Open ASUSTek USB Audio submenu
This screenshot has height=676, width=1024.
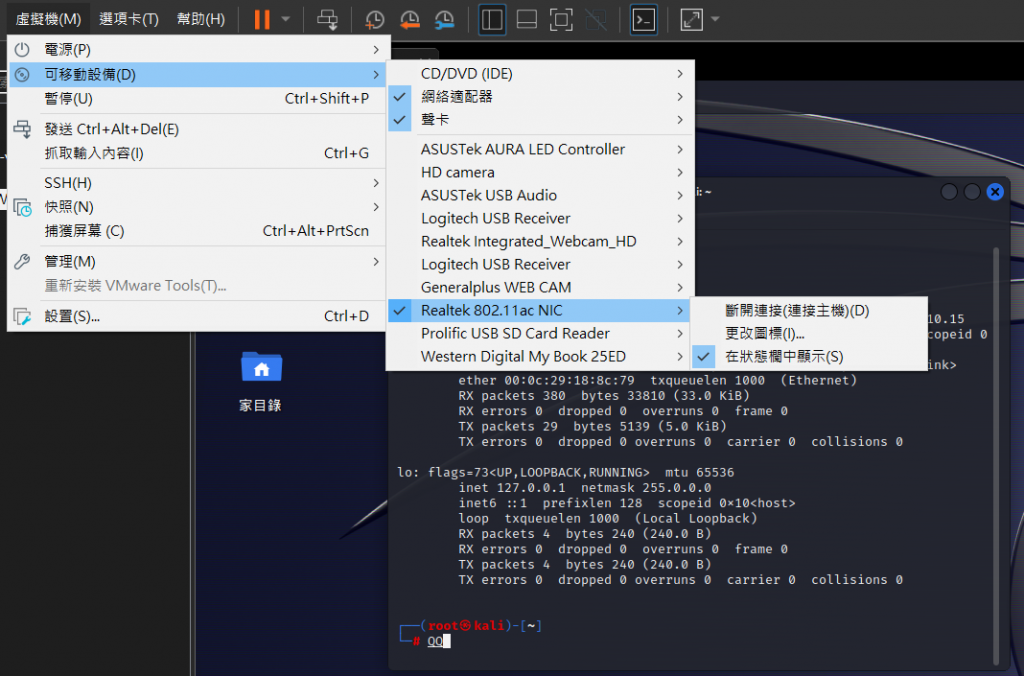541,195
